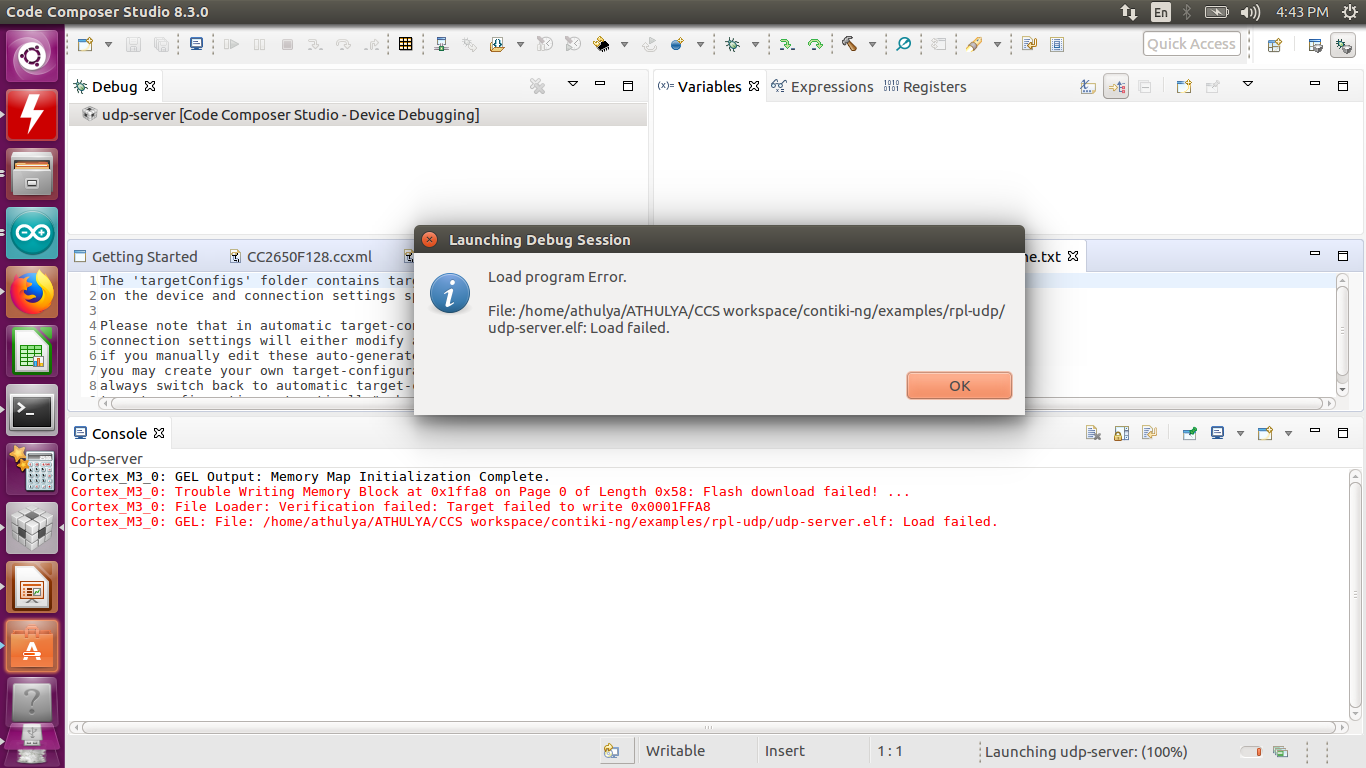
Task: Toggle Pin Console icon
Action: tap(1190, 434)
